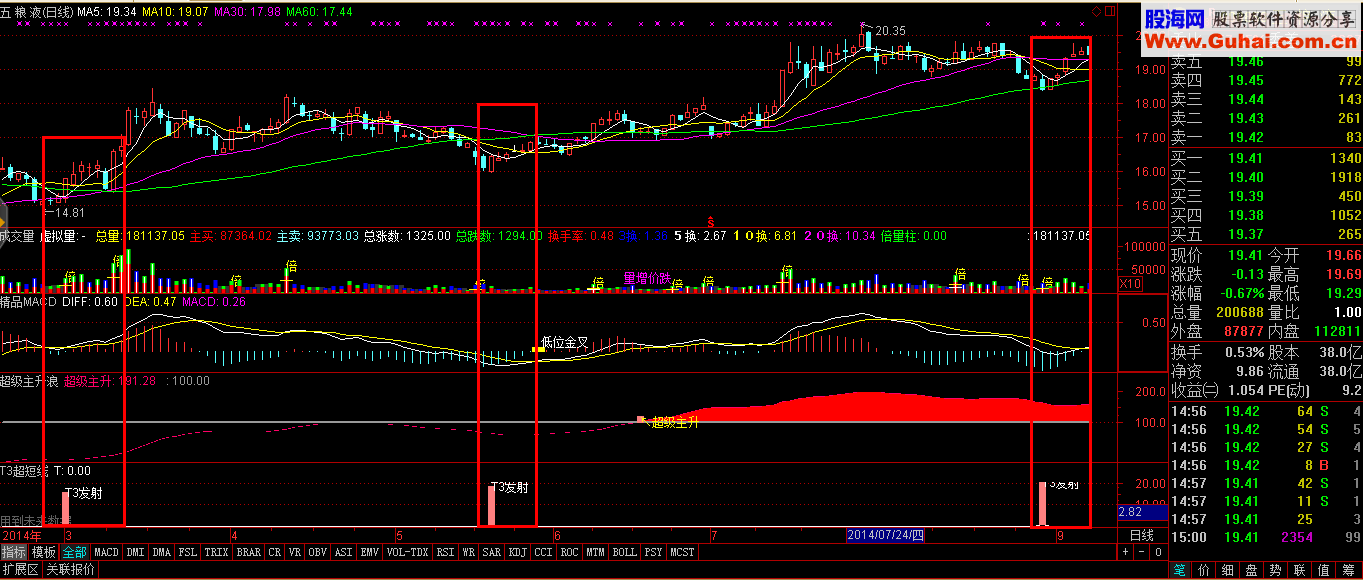Screen dimensions: 1363x580
Task: Click the 卖一 19.42 ask row
Action: 1266,137
